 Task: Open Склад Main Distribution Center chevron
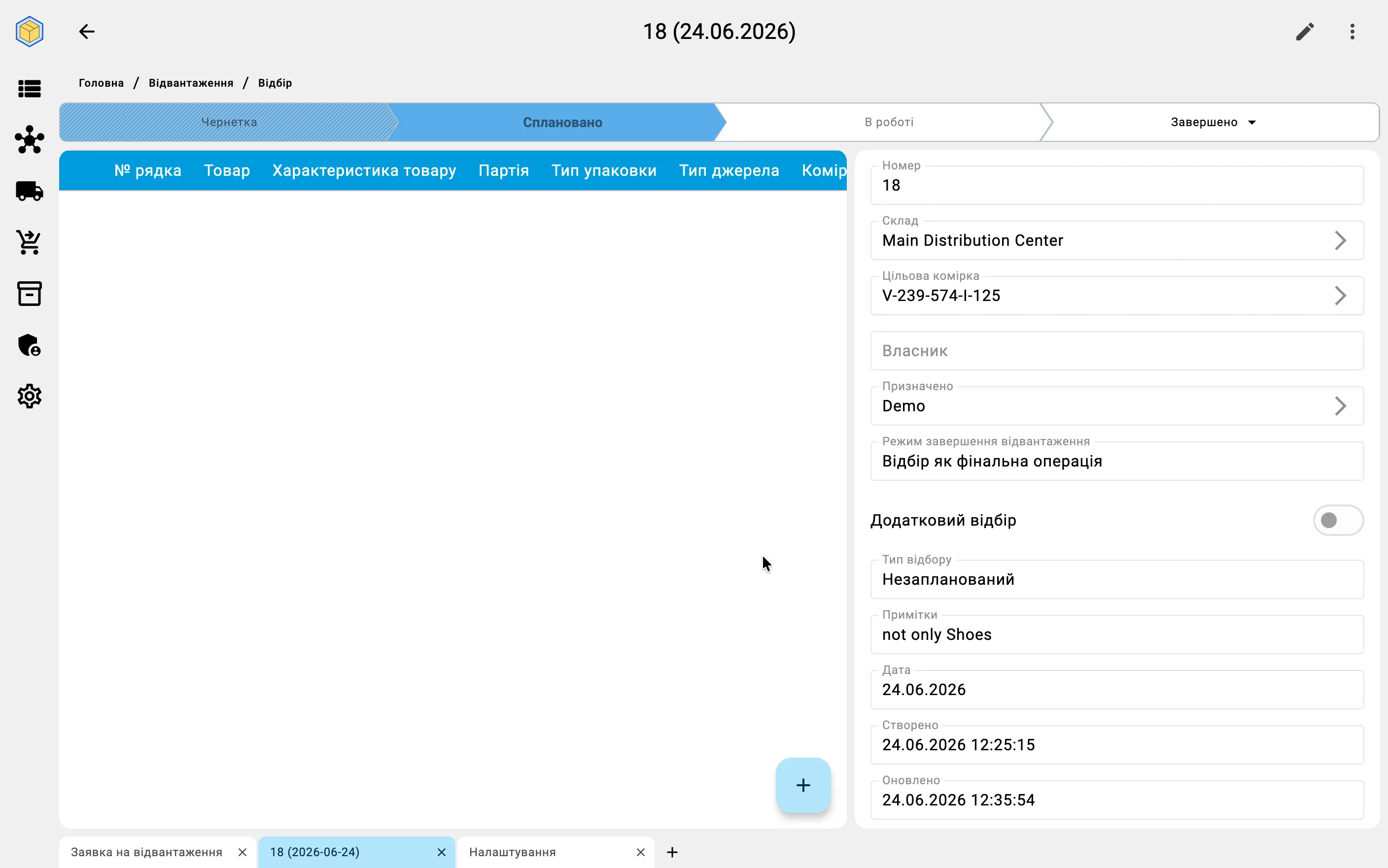pos(1340,240)
